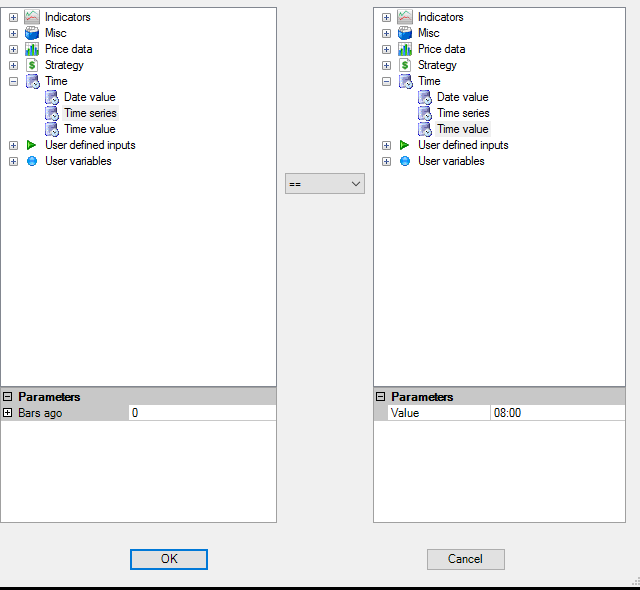Expand Strategy node in left tree

pyautogui.click(x=13, y=65)
